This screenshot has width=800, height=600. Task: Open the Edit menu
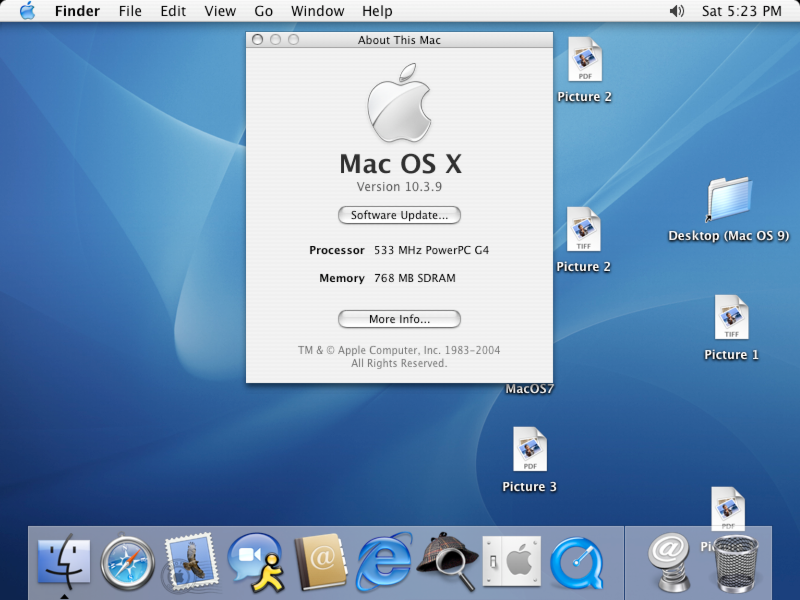click(173, 11)
